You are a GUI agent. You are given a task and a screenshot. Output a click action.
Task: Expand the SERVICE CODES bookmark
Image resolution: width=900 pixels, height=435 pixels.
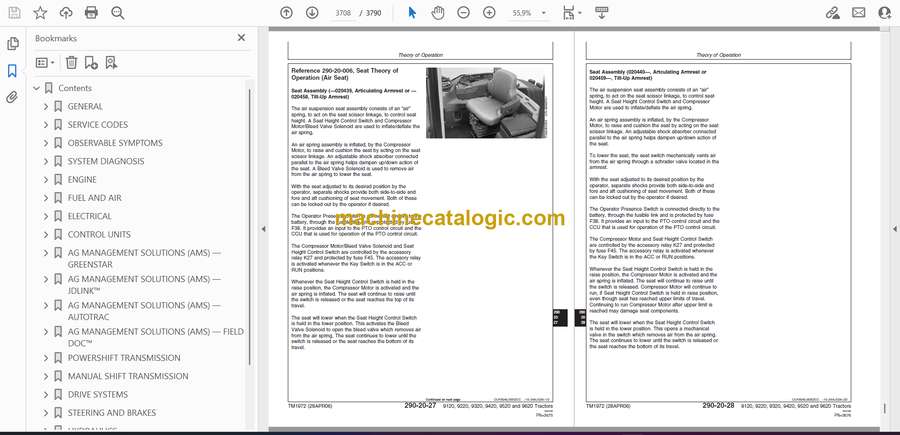click(x=46, y=125)
